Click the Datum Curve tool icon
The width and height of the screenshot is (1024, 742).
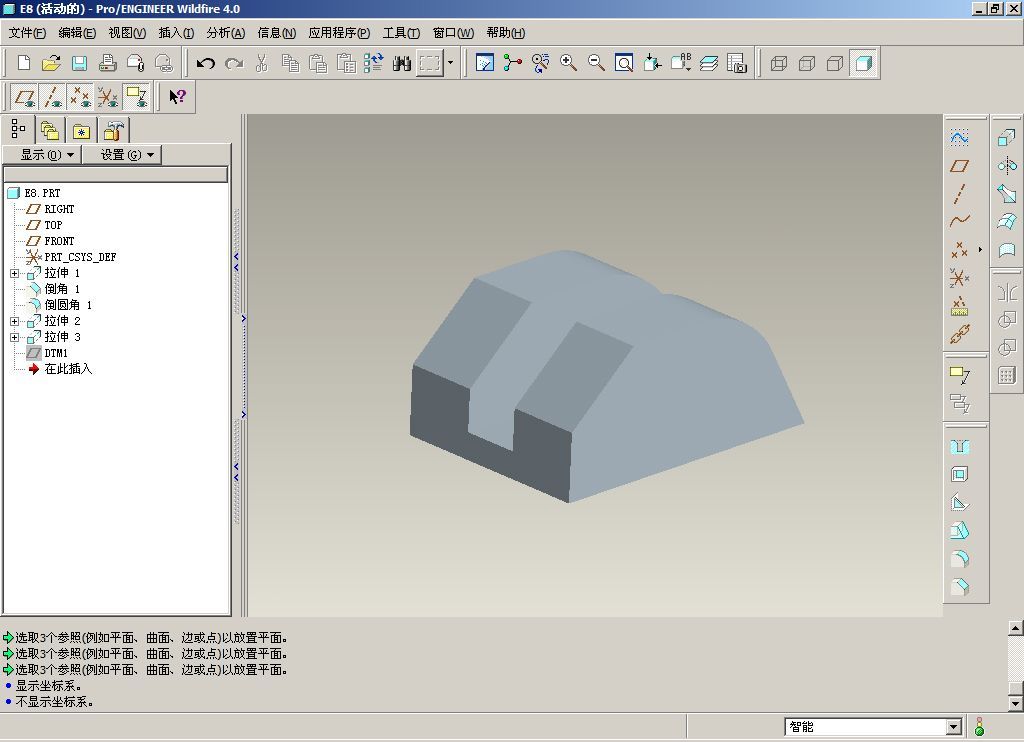tap(959, 221)
